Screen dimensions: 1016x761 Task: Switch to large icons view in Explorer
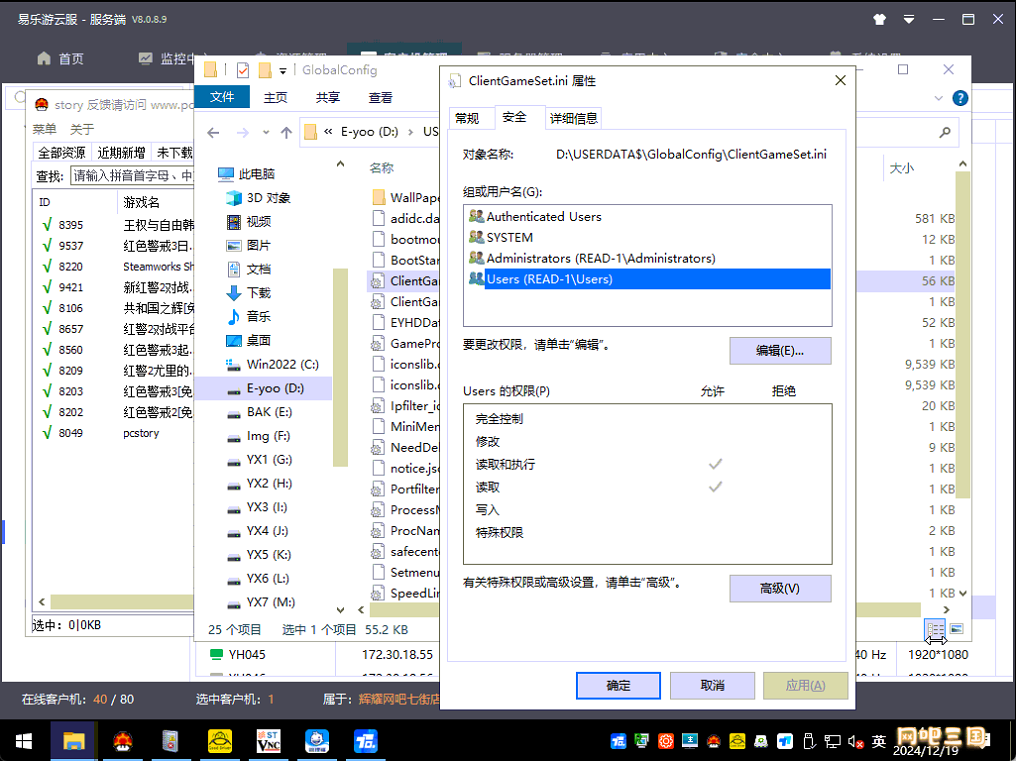coord(956,628)
